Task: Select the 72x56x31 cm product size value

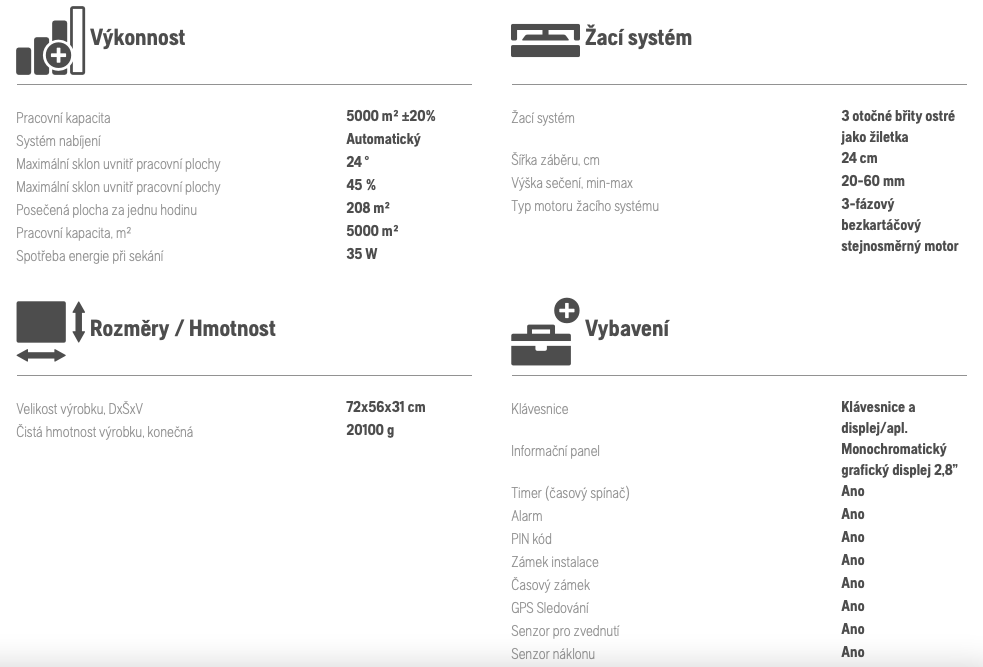Action: click(x=386, y=407)
